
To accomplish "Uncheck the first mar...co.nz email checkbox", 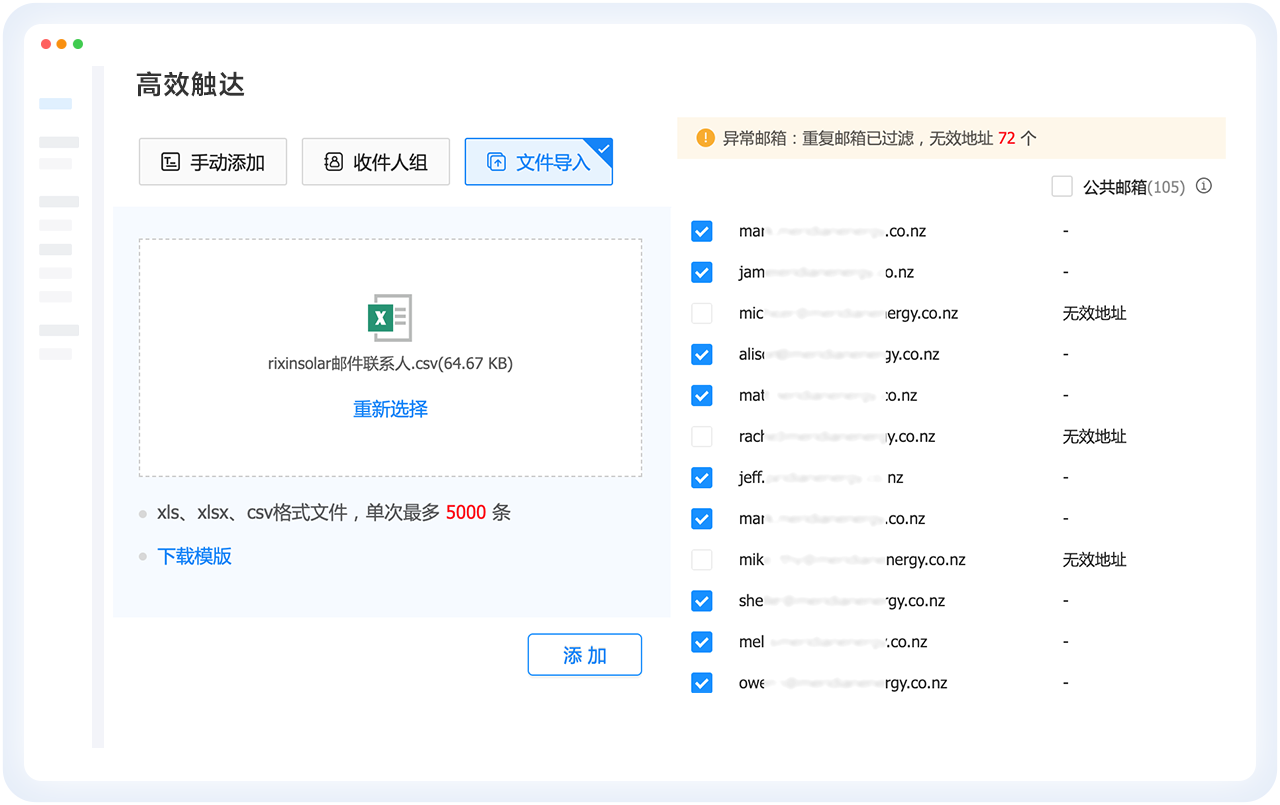I will [702, 231].
